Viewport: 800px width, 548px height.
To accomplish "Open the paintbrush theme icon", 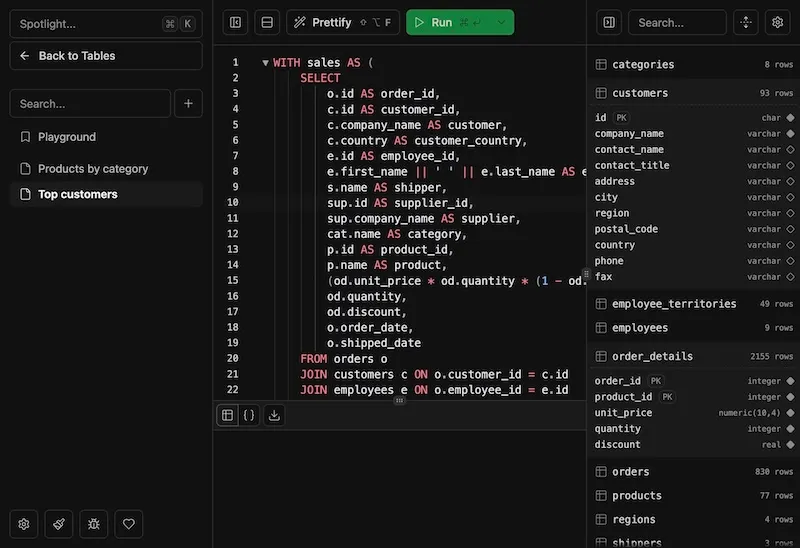I will tap(59, 523).
